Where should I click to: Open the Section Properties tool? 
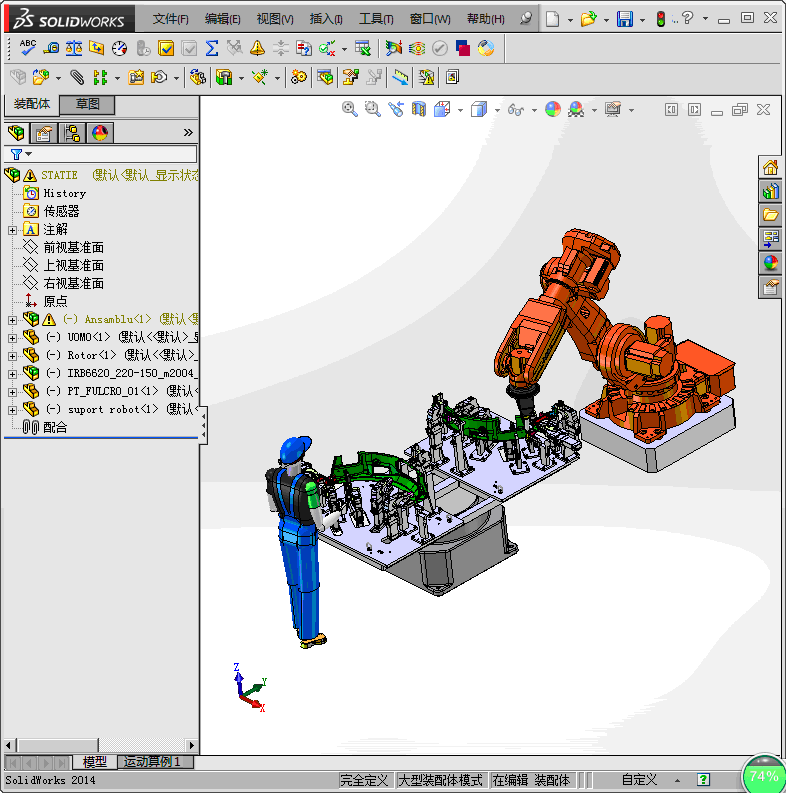96,48
